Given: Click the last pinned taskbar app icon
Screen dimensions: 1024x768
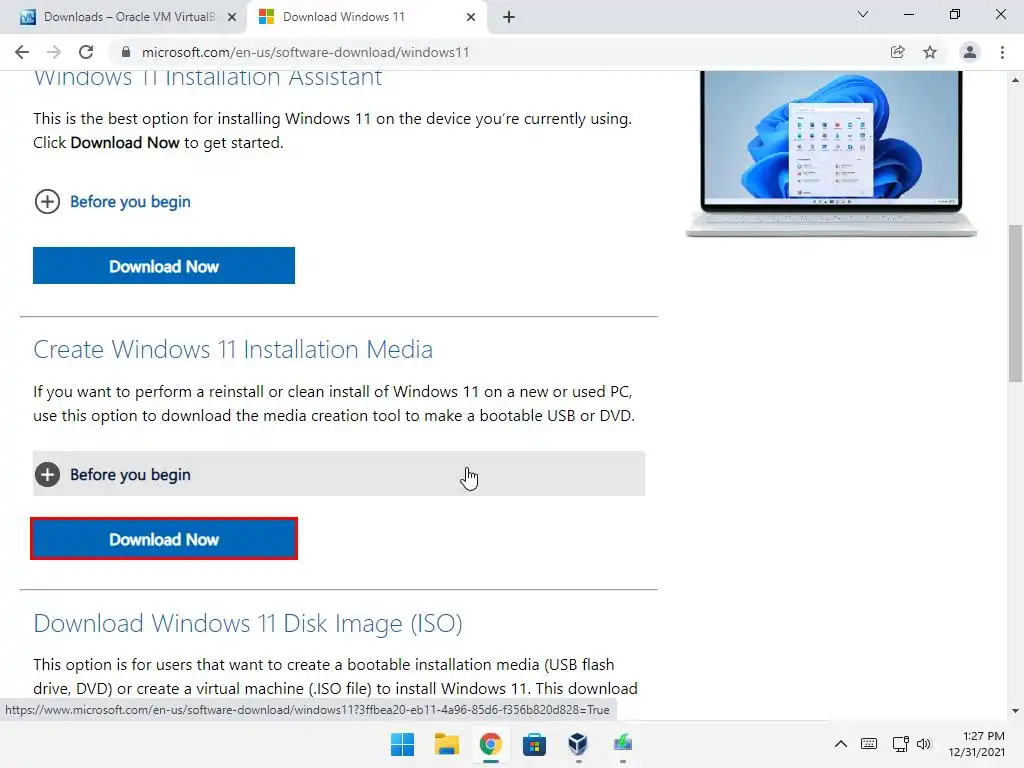Looking at the screenshot, I should tap(622, 744).
